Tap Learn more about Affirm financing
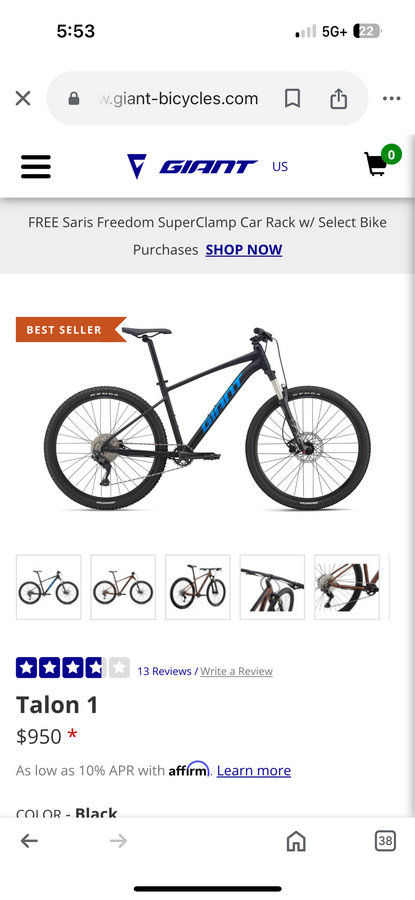The width and height of the screenshot is (415, 900). click(x=254, y=770)
